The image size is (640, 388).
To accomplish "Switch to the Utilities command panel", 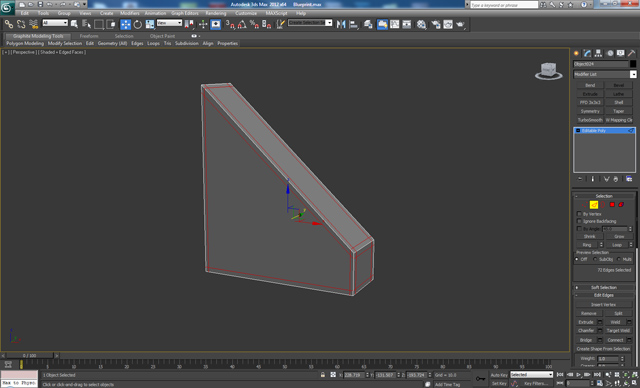I will (631, 53).
